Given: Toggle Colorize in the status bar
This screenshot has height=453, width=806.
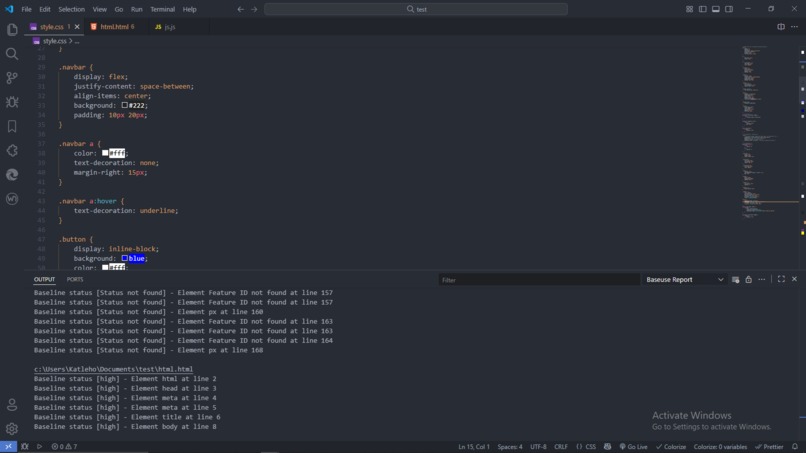Looking at the screenshot, I should [671, 446].
